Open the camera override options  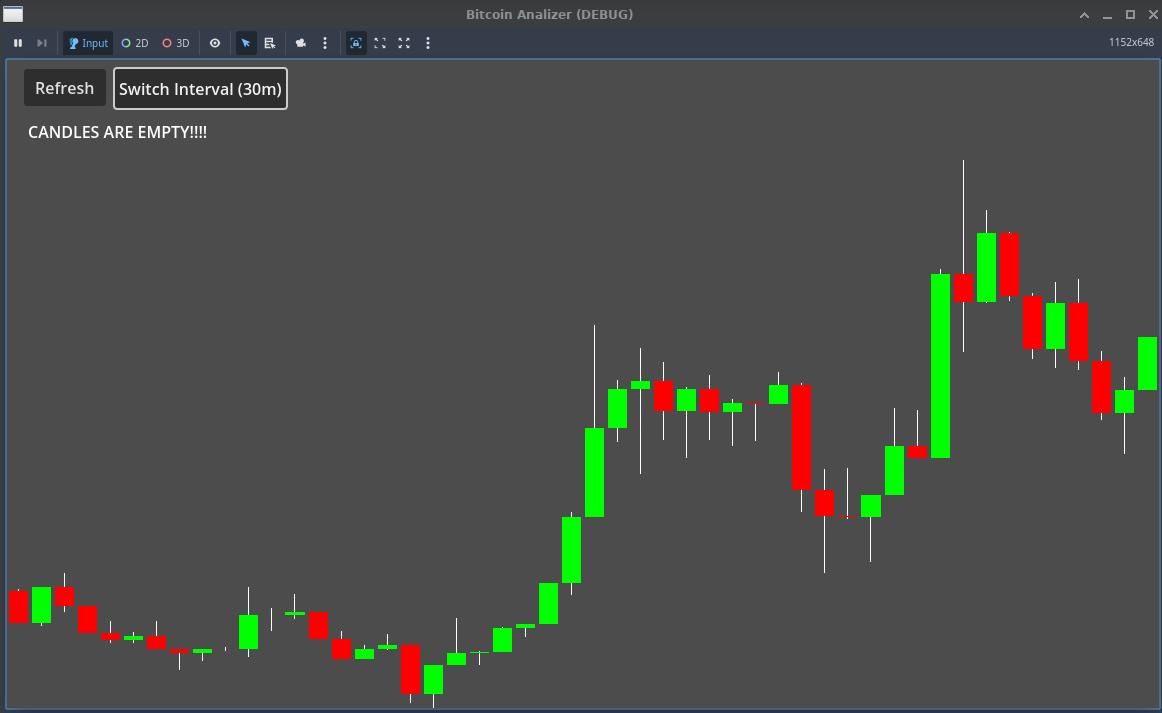(301, 43)
